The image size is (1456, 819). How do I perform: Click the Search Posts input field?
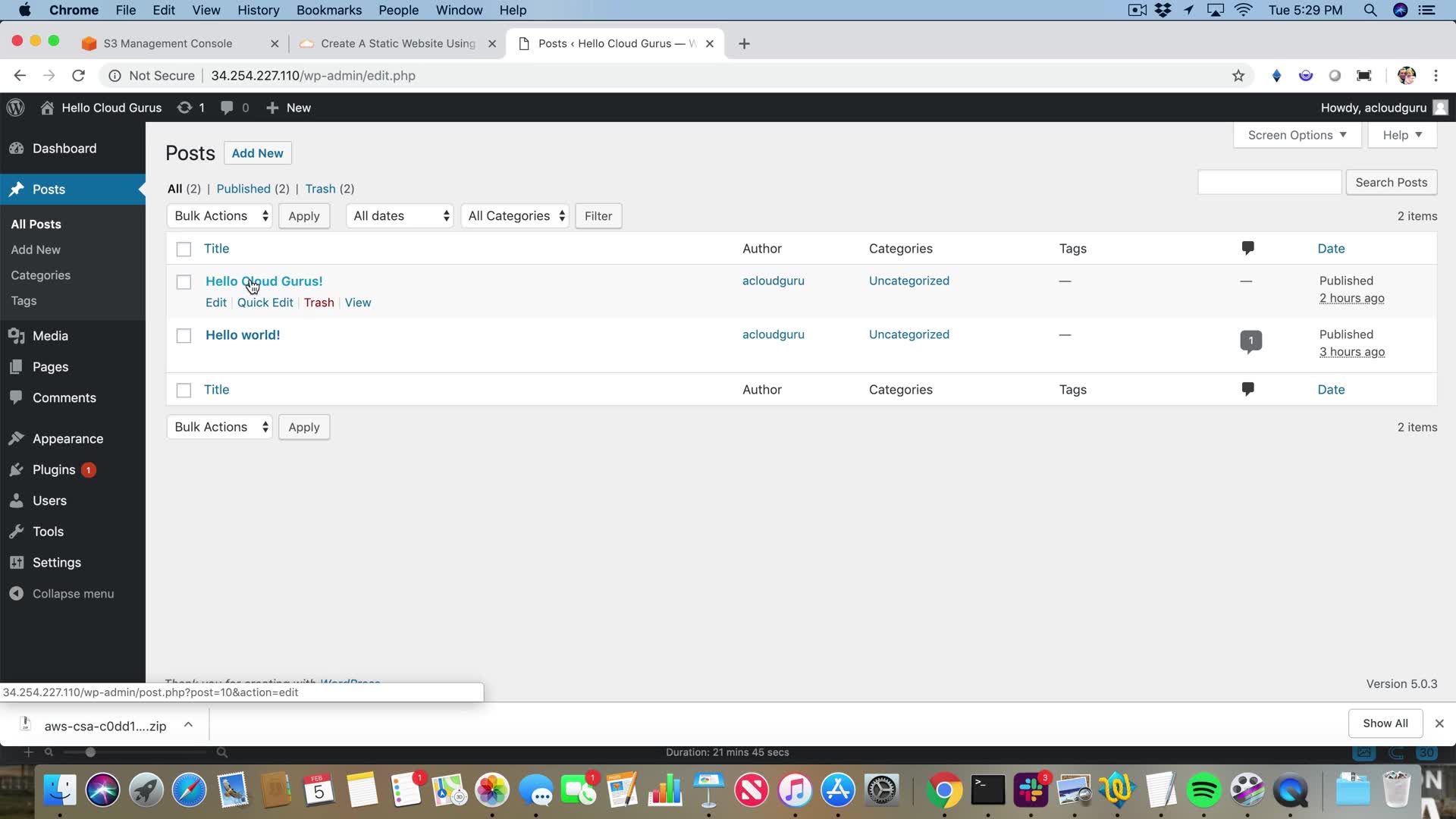pyautogui.click(x=1269, y=183)
